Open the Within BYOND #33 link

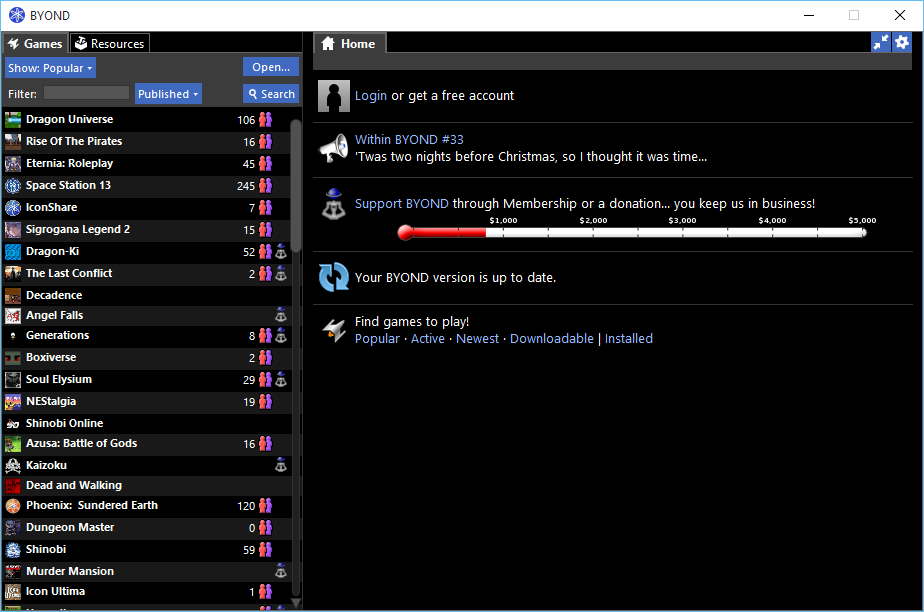coord(409,140)
